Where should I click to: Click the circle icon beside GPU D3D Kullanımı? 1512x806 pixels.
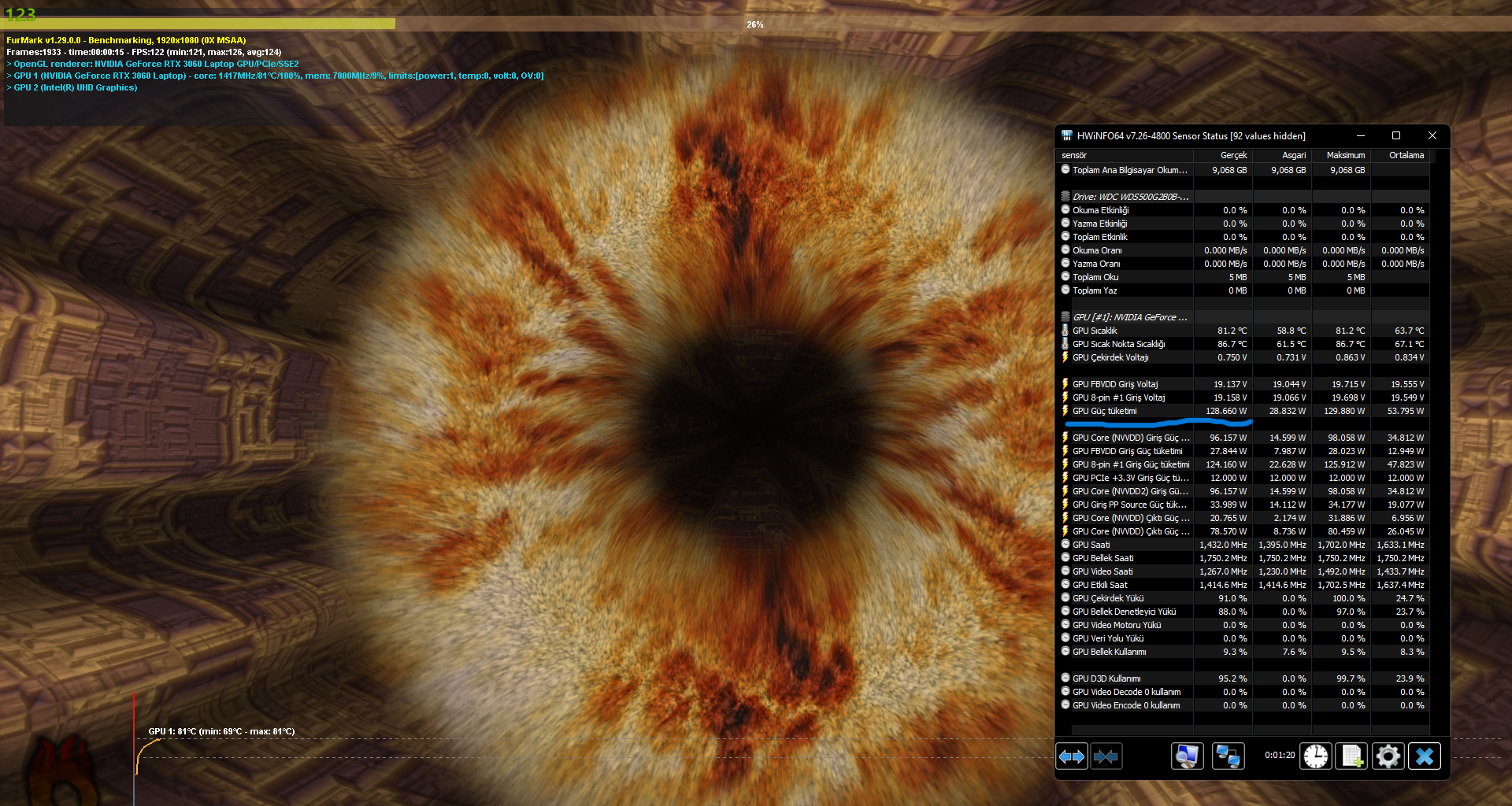click(x=1065, y=678)
